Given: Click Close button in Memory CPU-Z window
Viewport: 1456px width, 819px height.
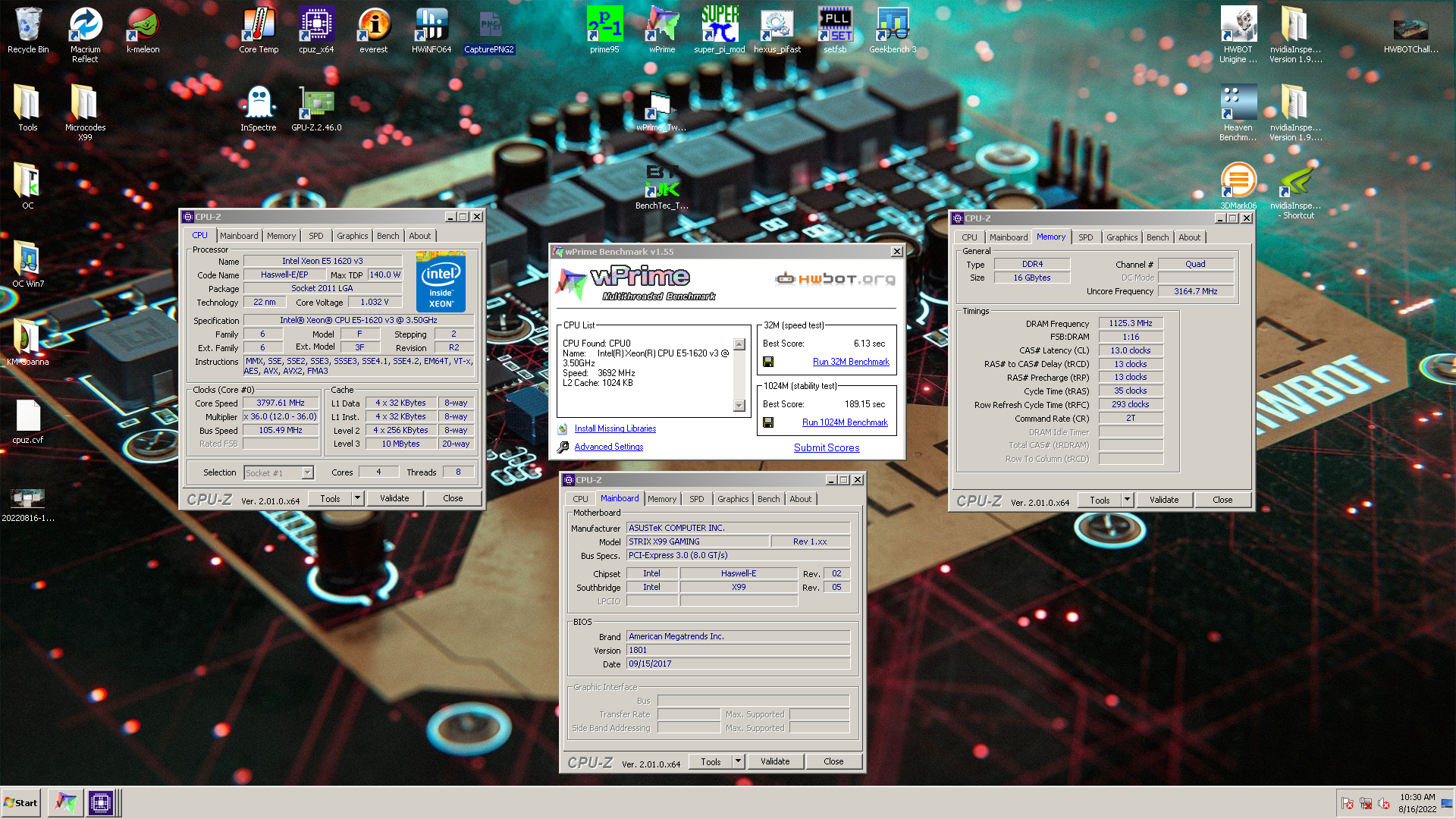Looking at the screenshot, I should (1222, 500).
